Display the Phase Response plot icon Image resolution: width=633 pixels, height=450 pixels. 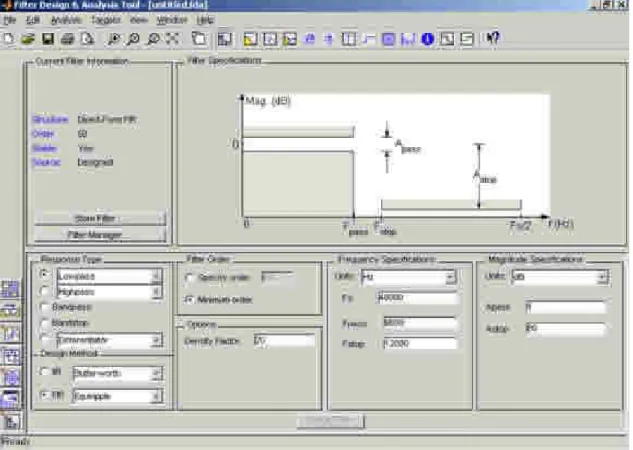point(270,39)
